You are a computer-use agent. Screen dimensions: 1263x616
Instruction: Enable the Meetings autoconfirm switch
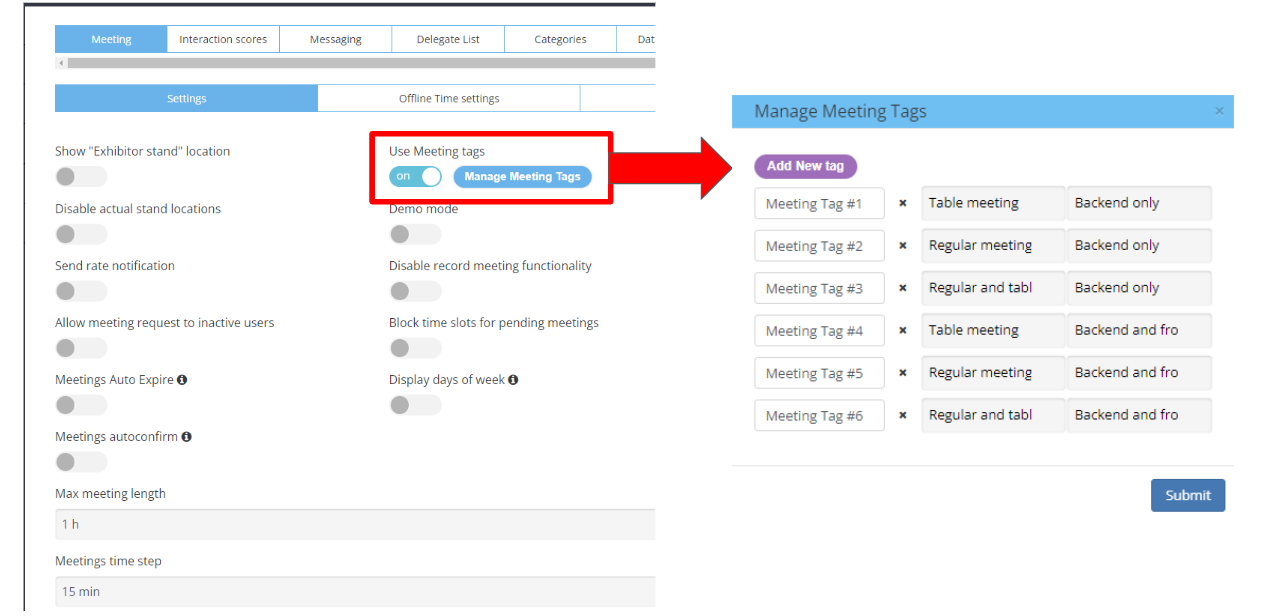click(x=81, y=462)
